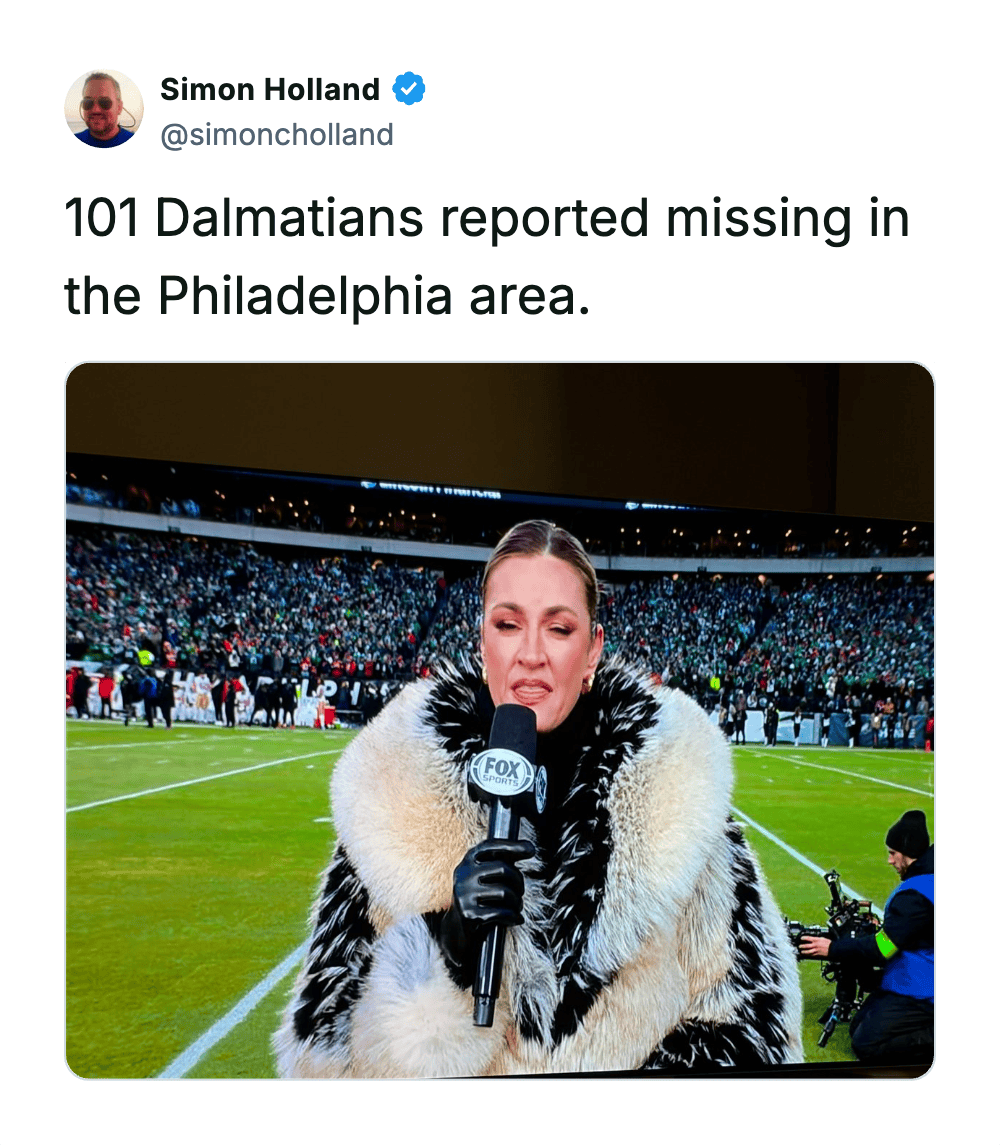Click the Fox Sports logo on the microphone

(503, 774)
